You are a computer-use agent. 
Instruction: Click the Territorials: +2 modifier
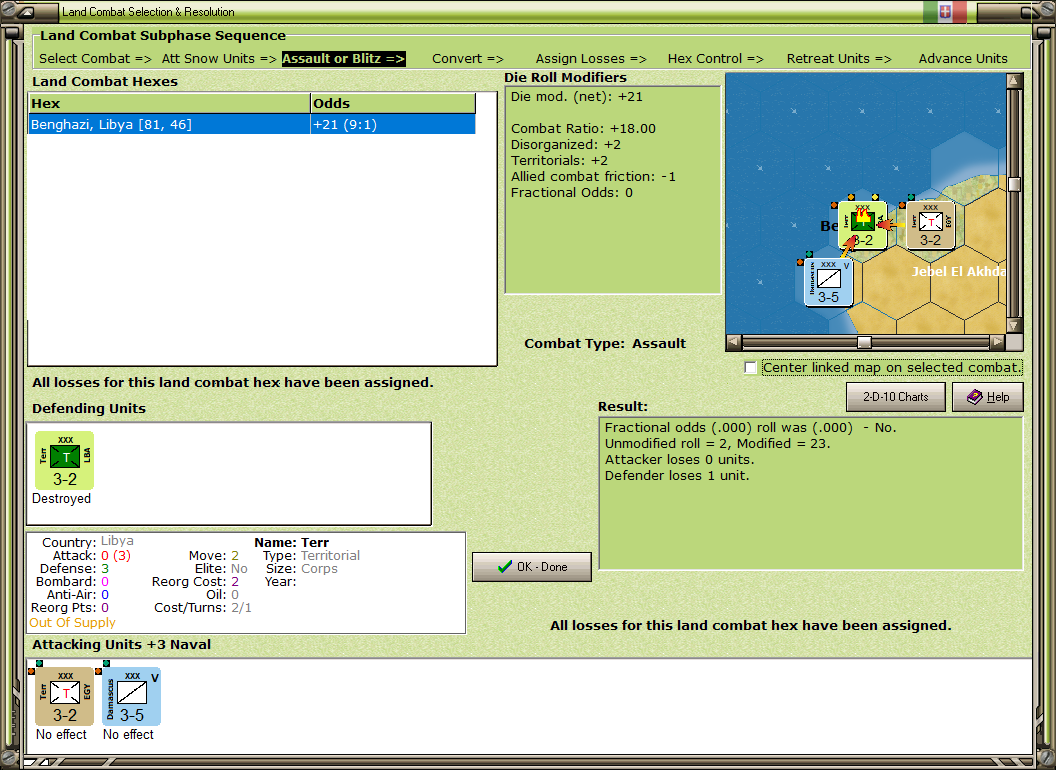pos(559,160)
